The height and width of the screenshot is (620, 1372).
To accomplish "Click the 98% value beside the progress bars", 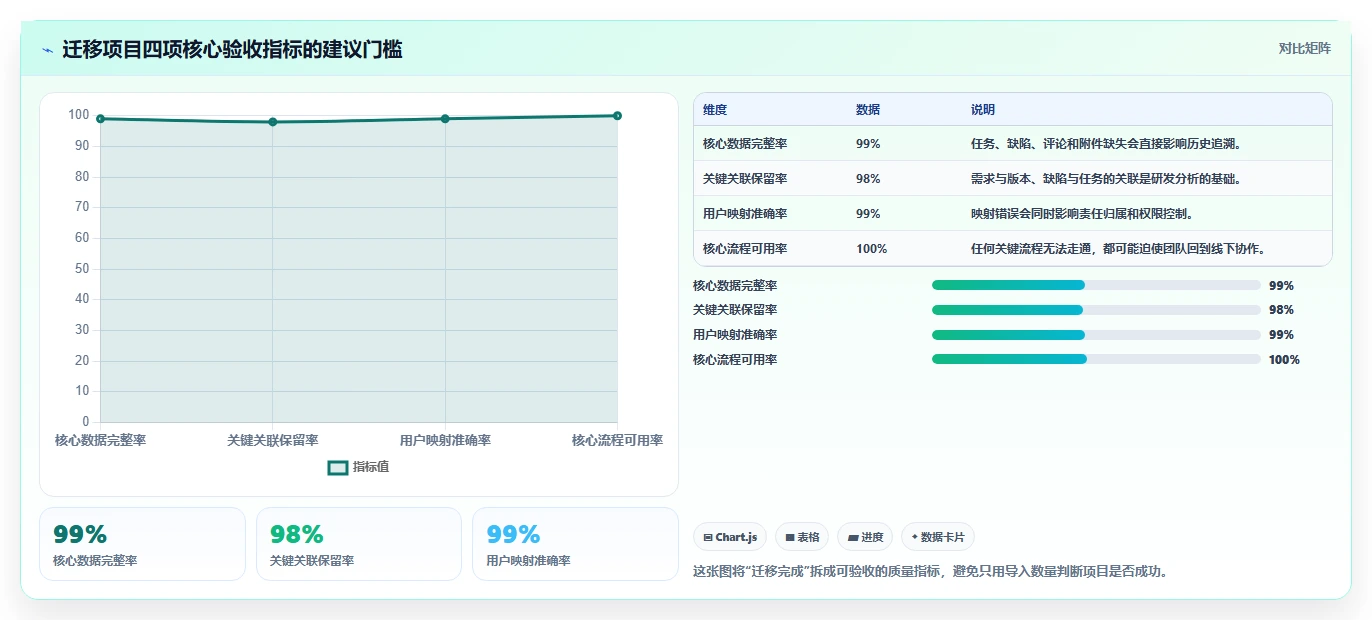I will click(x=1281, y=310).
